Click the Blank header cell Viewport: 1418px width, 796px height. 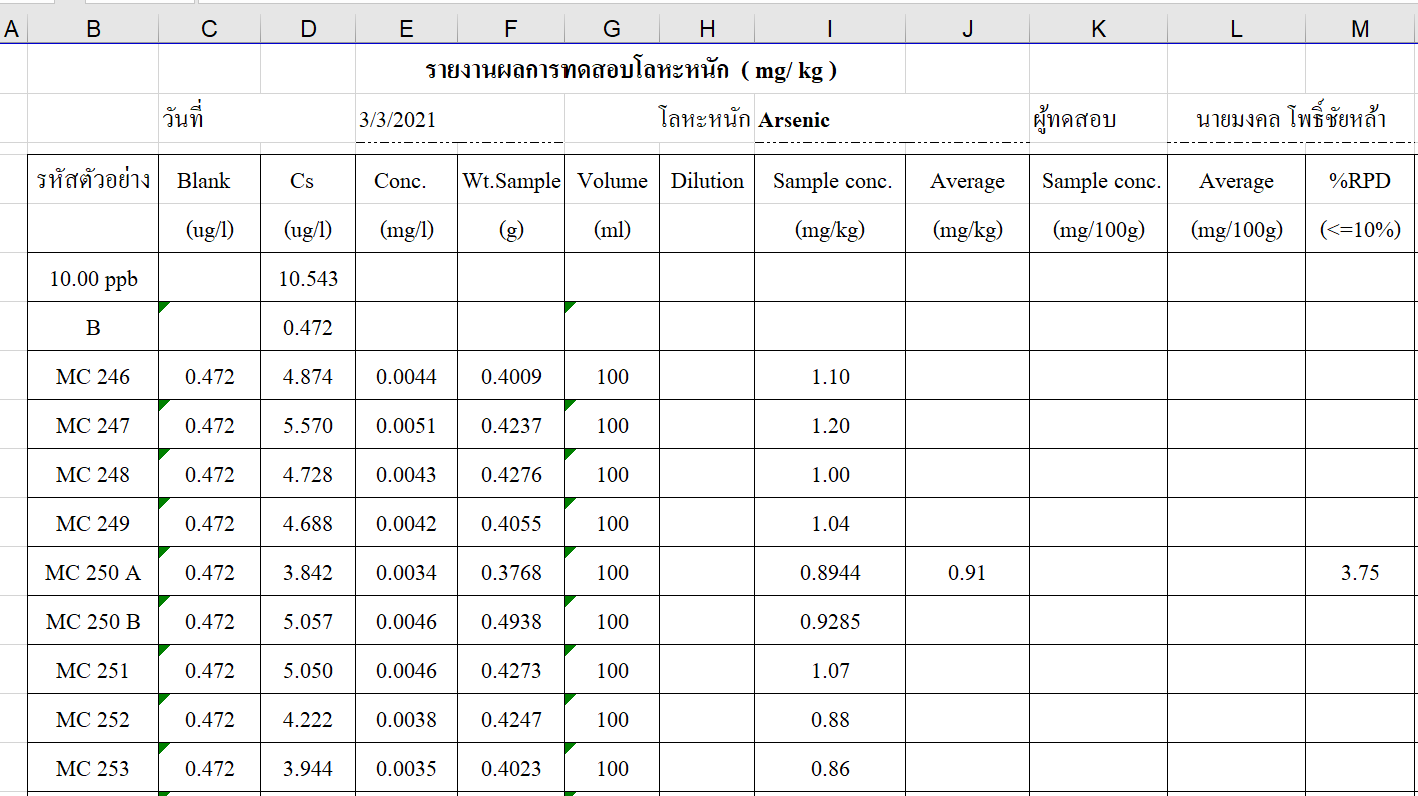point(209,181)
